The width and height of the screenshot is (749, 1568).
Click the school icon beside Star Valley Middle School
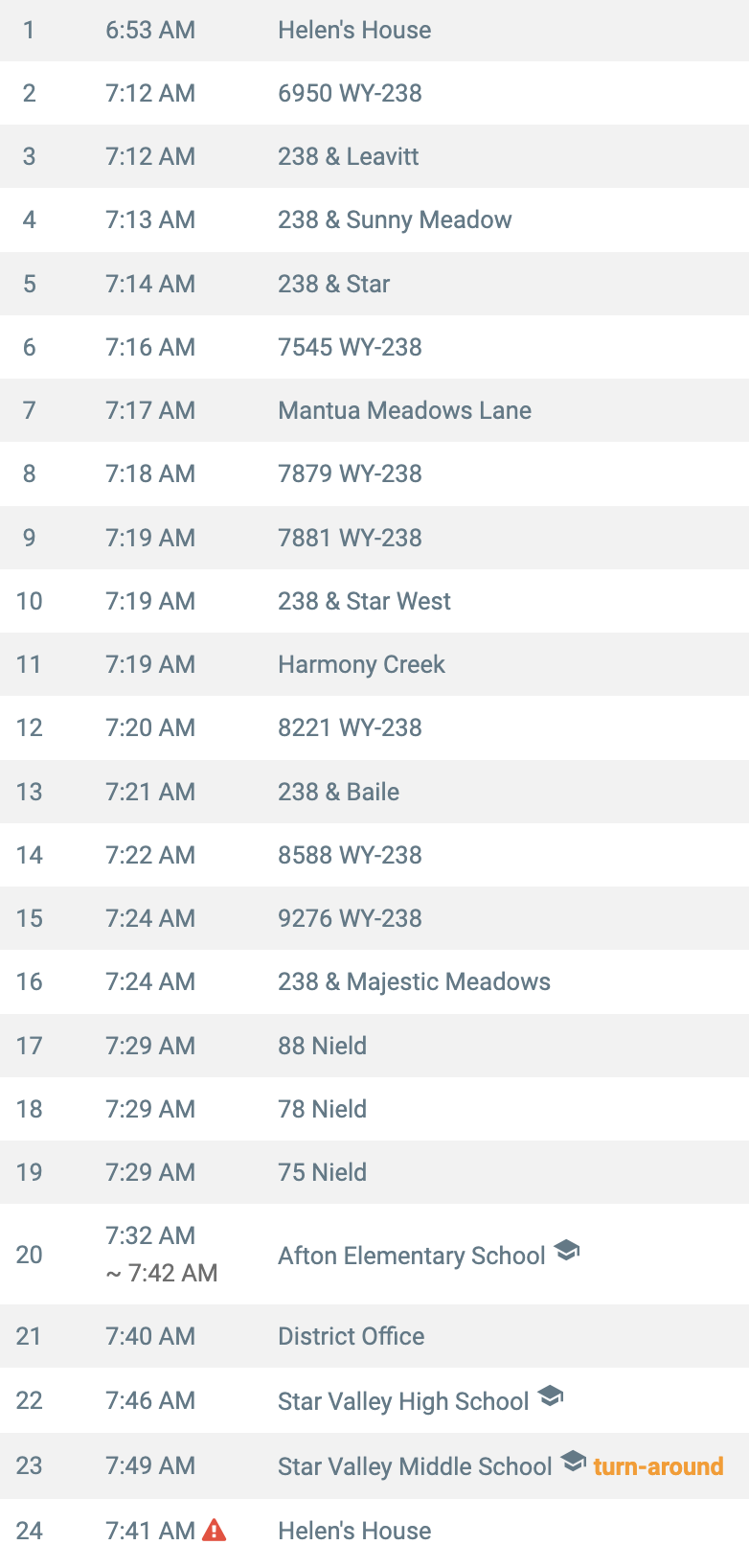click(574, 1462)
